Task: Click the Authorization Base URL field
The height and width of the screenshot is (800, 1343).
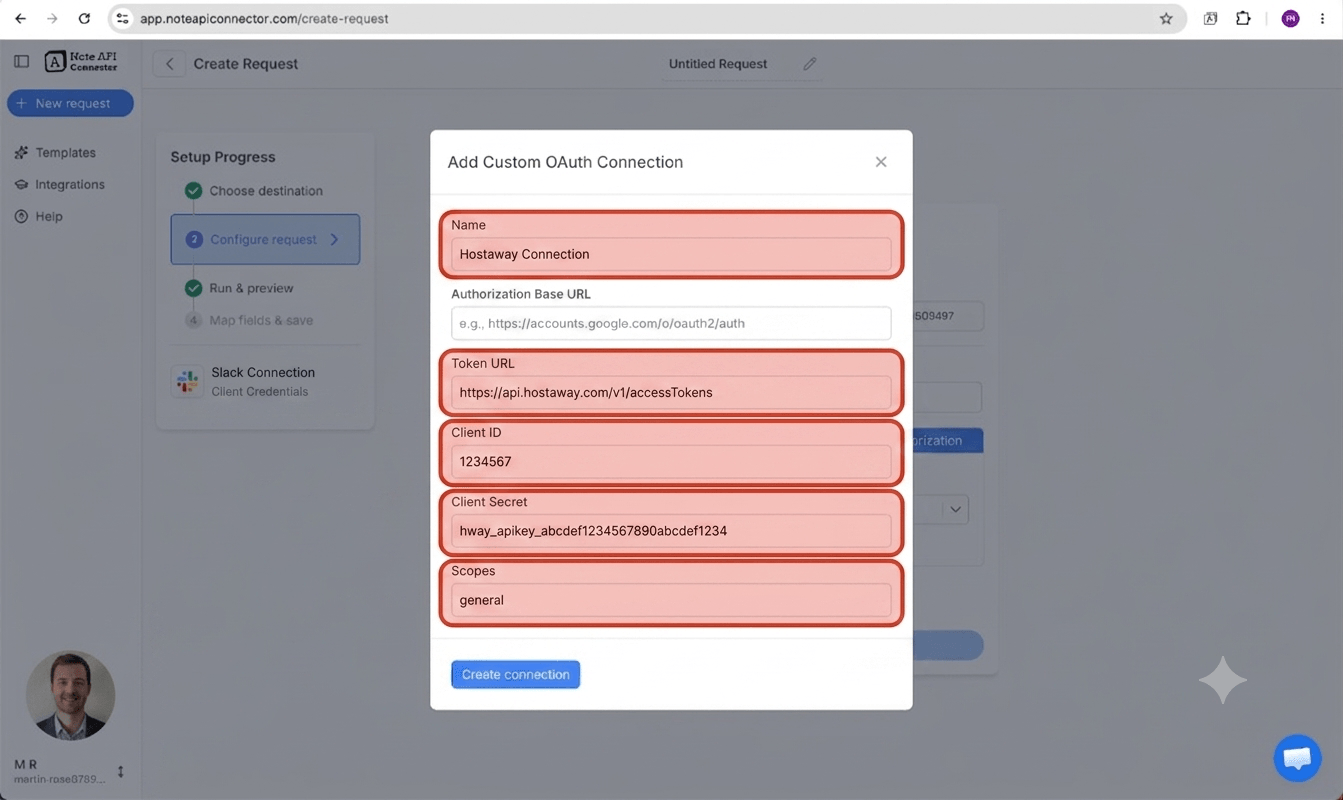Action: [x=671, y=323]
